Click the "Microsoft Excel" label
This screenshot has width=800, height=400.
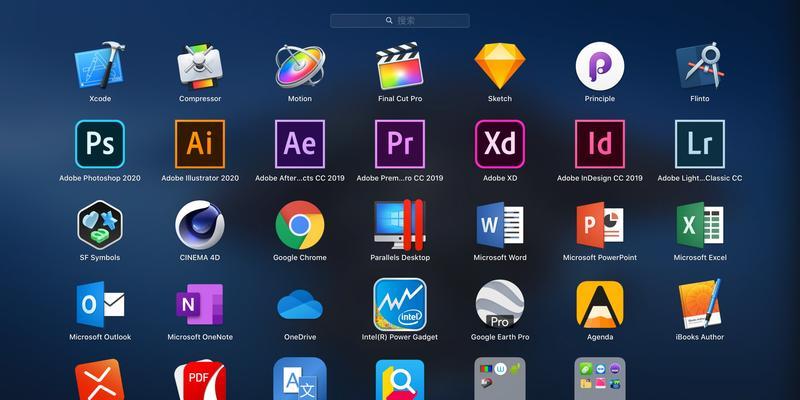pos(700,258)
